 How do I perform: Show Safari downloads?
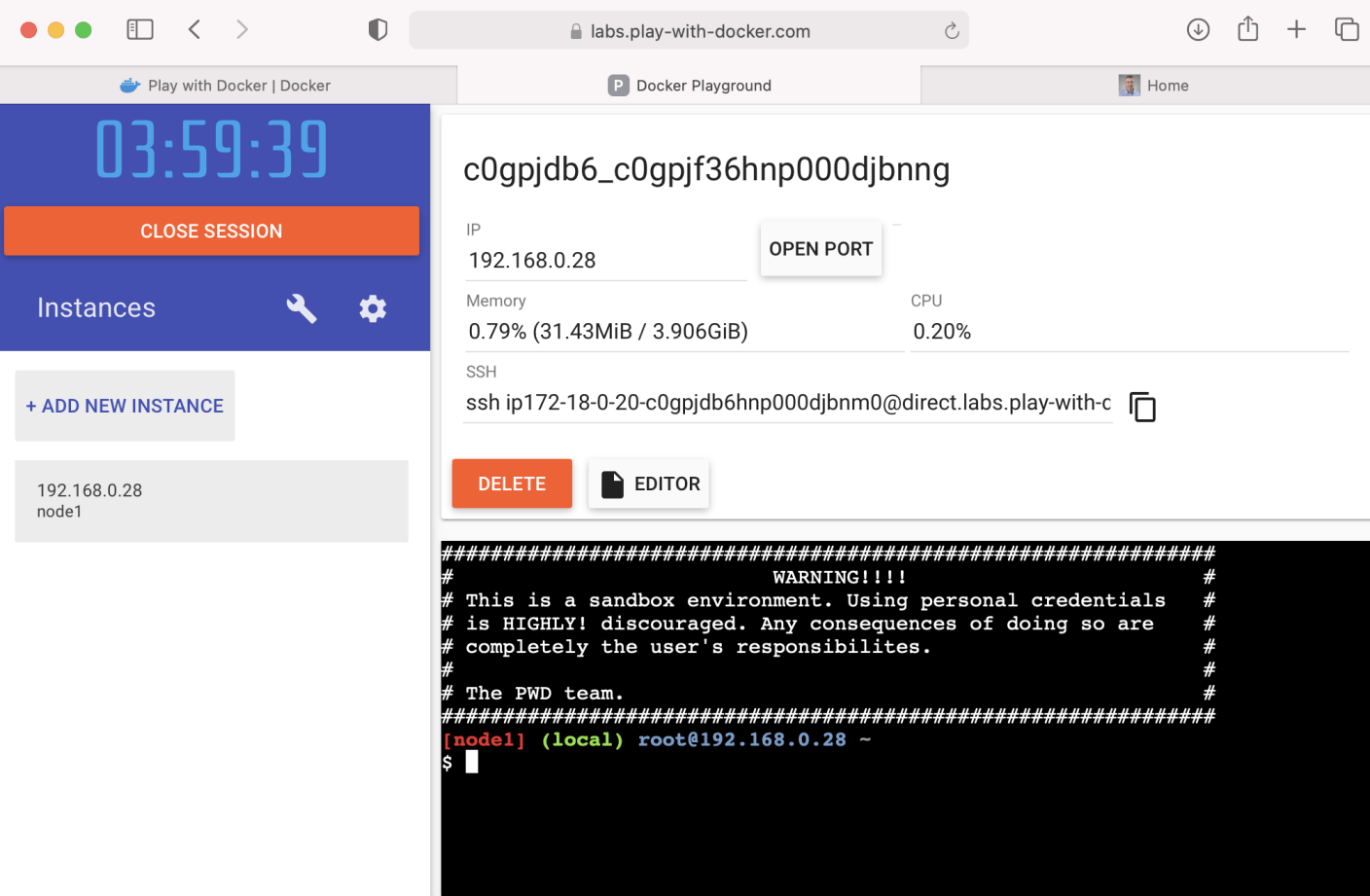pos(1198,30)
